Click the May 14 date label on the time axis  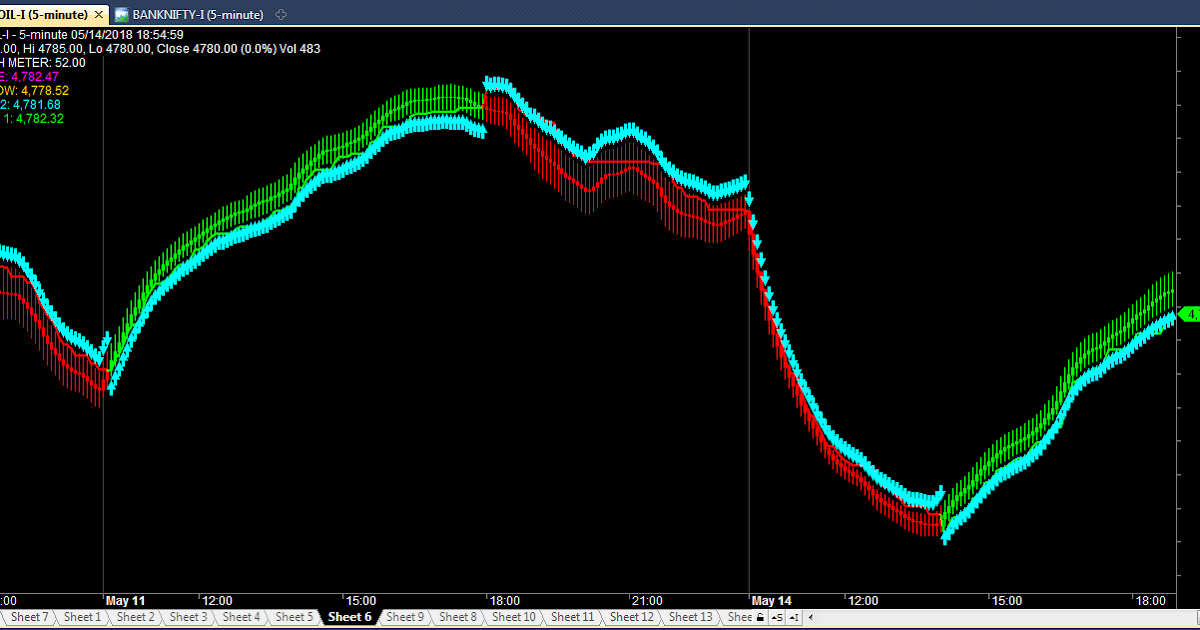tap(771, 600)
